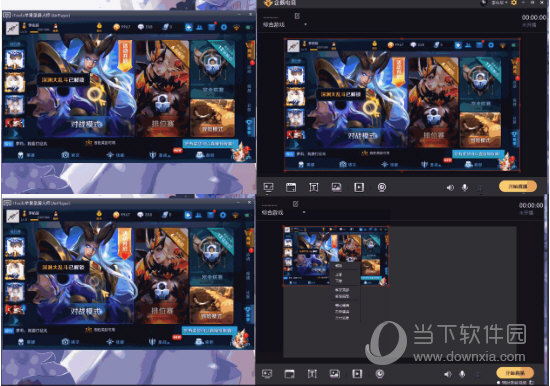Select the small game thumbnail in lower preview
This screenshot has width=550, height=386.
(336, 256)
